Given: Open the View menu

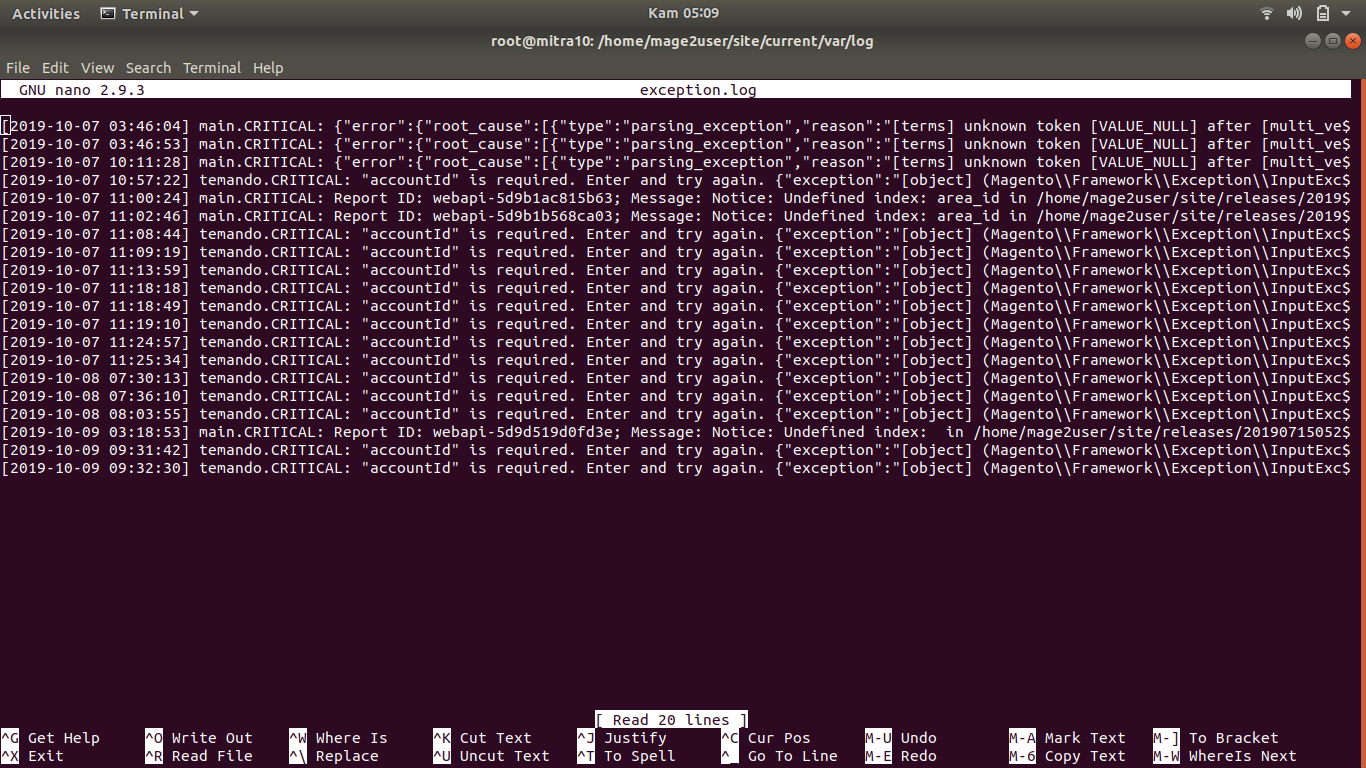Looking at the screenshot, I should click(x=97, y=68).
